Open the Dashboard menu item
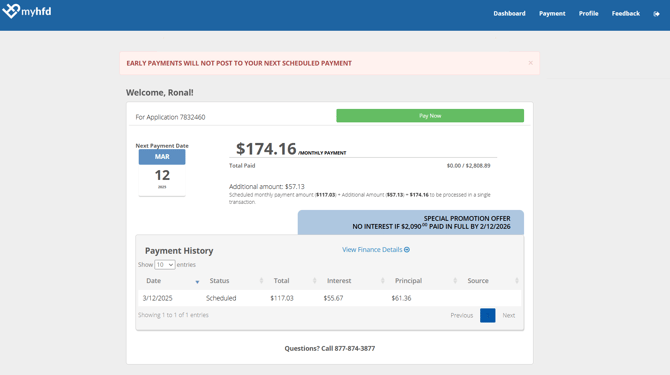This screenshot has height=375, width=670. pos(509,14)
